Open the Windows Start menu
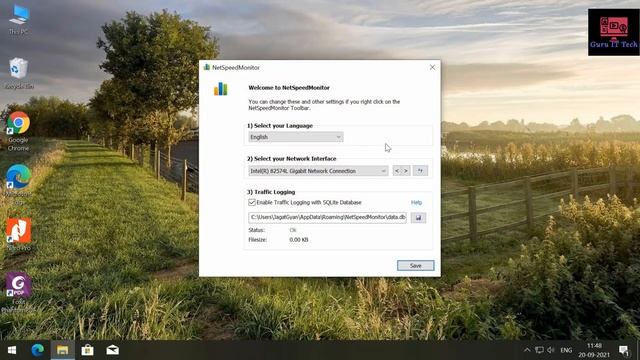This screenshot has height=360, width=640. click(12, 350)
